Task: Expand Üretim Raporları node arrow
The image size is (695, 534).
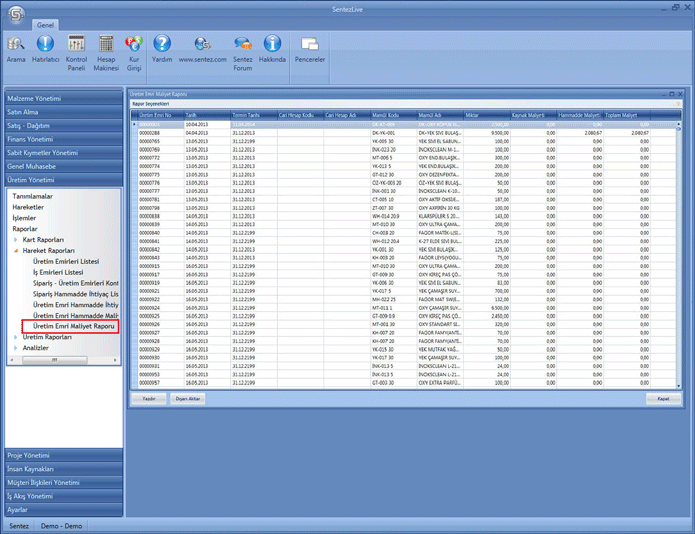Action: coord(16,337)
